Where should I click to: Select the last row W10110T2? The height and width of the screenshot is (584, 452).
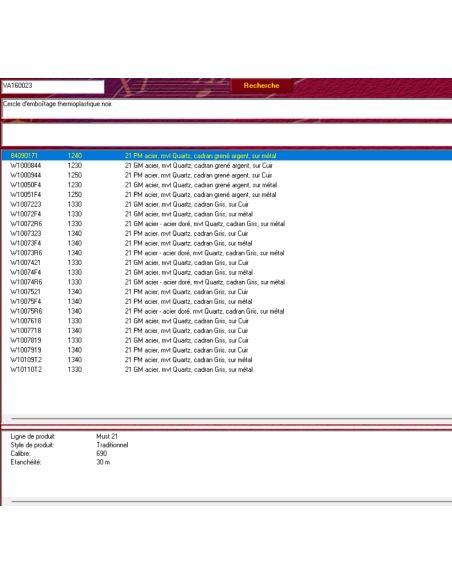click(x=227, y=369)
